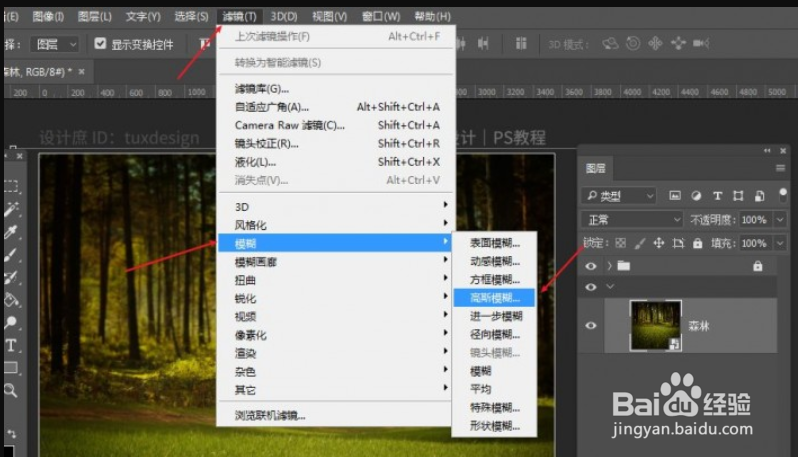Prevent auto-nesting into artboards lock icon
This screenshot has height=457, width=798.
[678, 243]
